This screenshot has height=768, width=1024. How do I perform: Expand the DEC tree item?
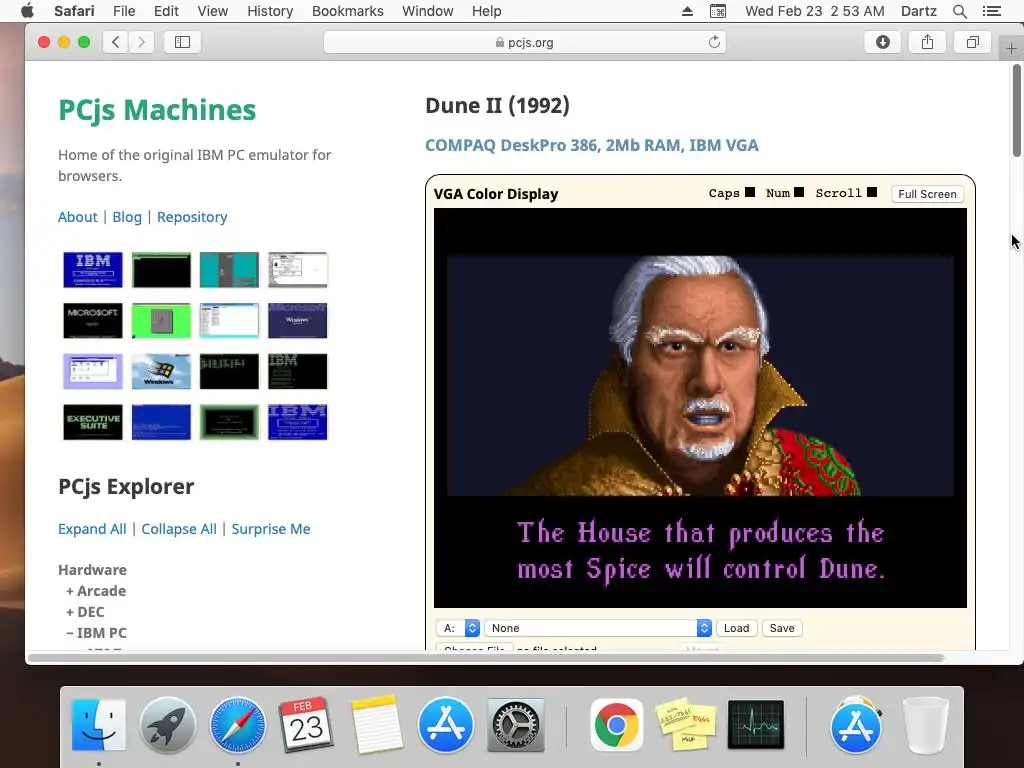[85, 612]
